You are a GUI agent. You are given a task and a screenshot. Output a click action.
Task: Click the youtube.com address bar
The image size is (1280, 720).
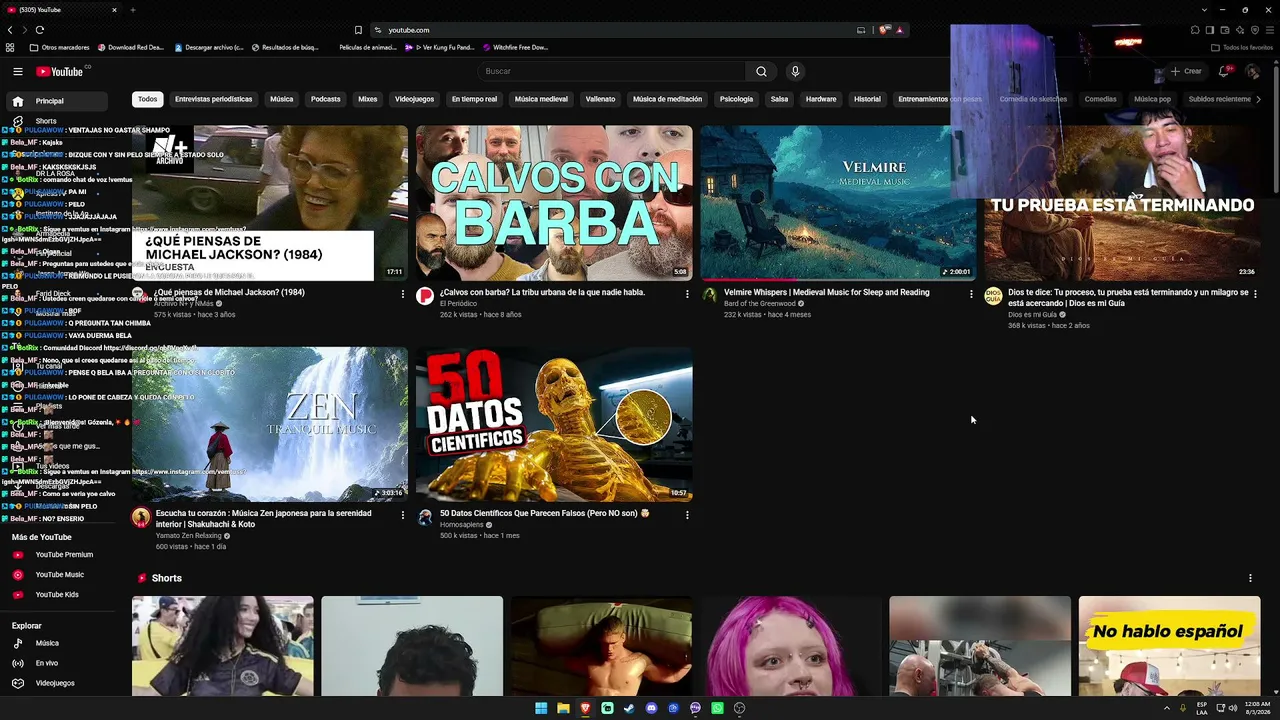(x=612, y=30)
